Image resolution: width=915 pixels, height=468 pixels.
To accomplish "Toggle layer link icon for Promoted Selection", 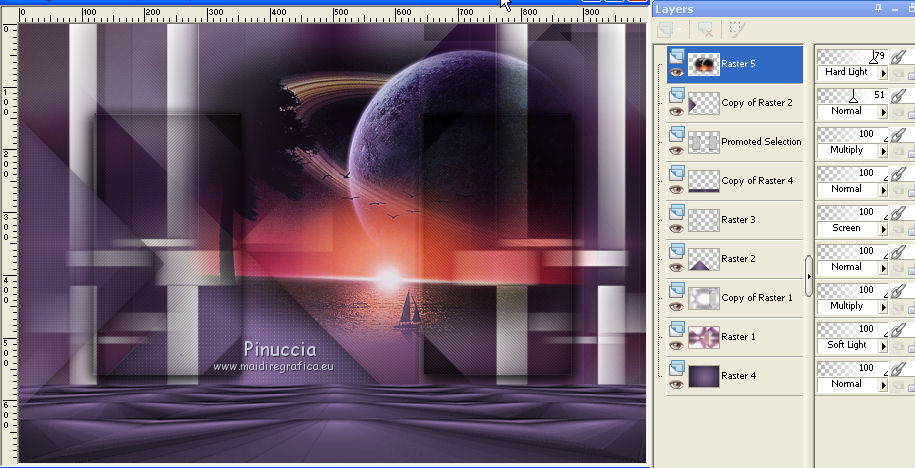I will (898, 135).
